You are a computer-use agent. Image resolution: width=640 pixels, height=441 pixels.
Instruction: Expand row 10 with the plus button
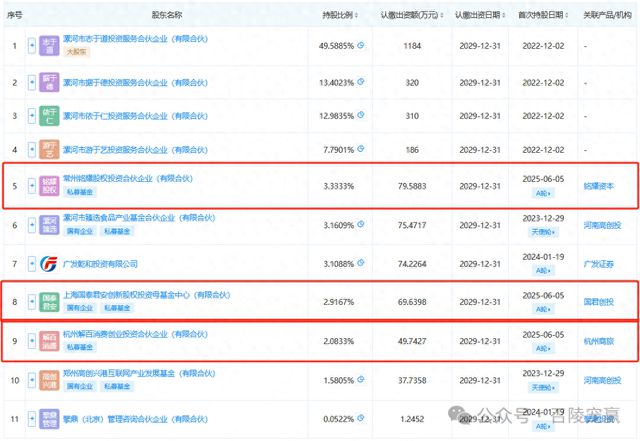[x=32, y=380]
